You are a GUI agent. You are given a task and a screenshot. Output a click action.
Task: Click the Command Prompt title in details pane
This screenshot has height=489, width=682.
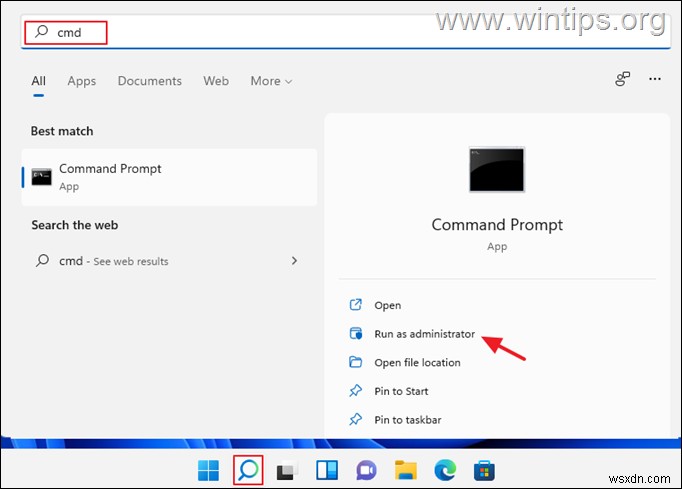(x=497, y=224)
